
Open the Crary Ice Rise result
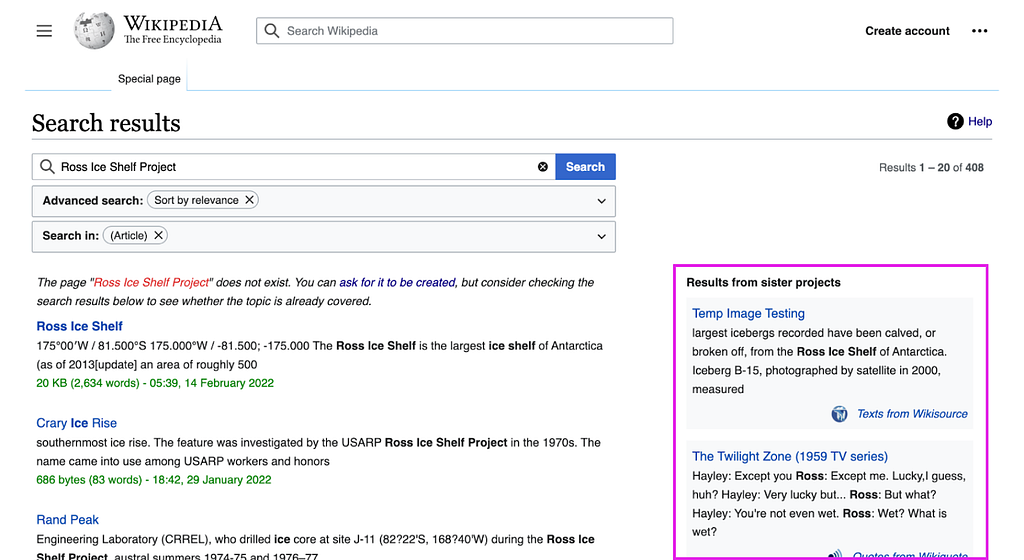coord(76,423)
